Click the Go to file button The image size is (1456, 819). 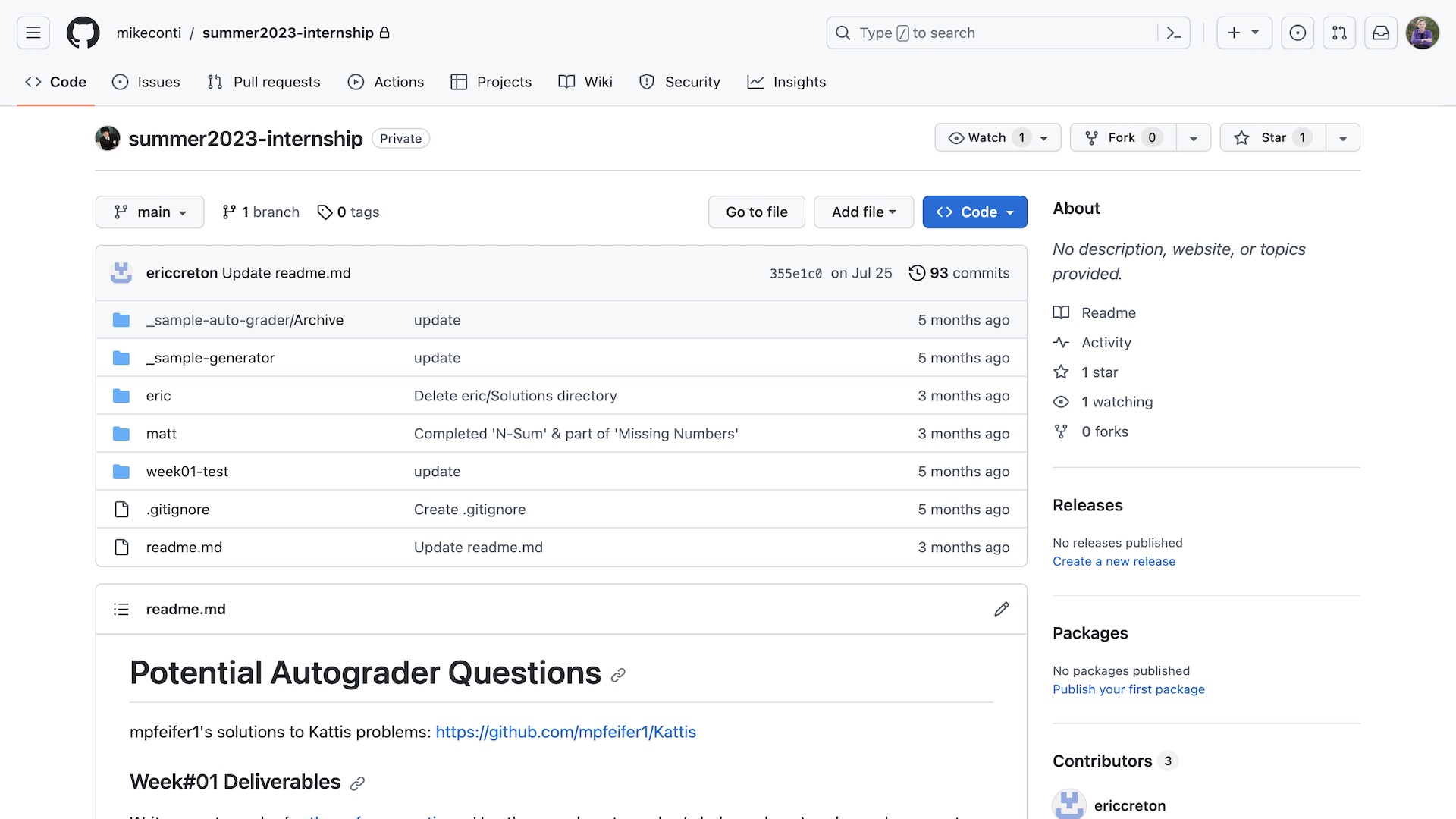756,212
